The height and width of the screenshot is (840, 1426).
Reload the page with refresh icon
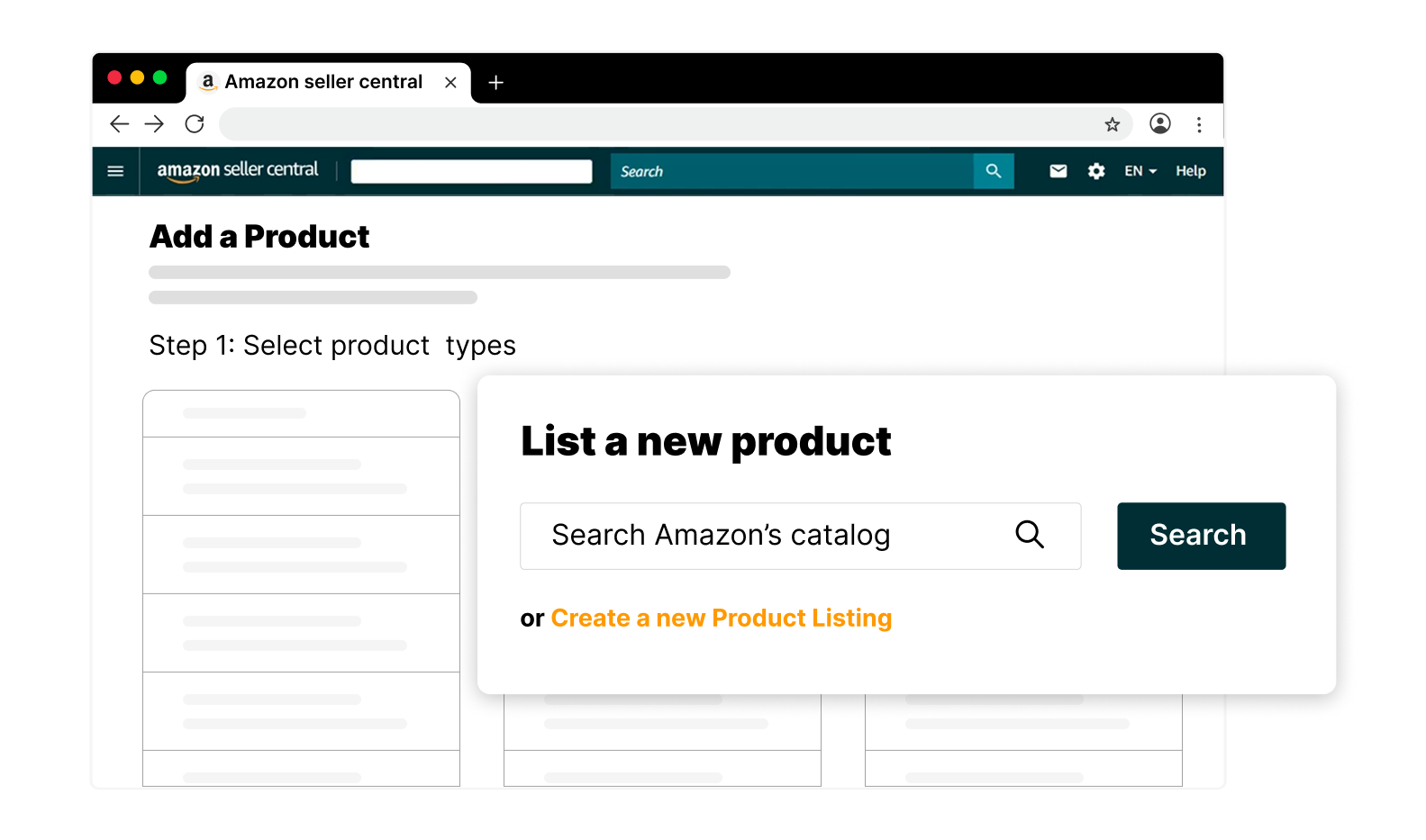(195, 123)
